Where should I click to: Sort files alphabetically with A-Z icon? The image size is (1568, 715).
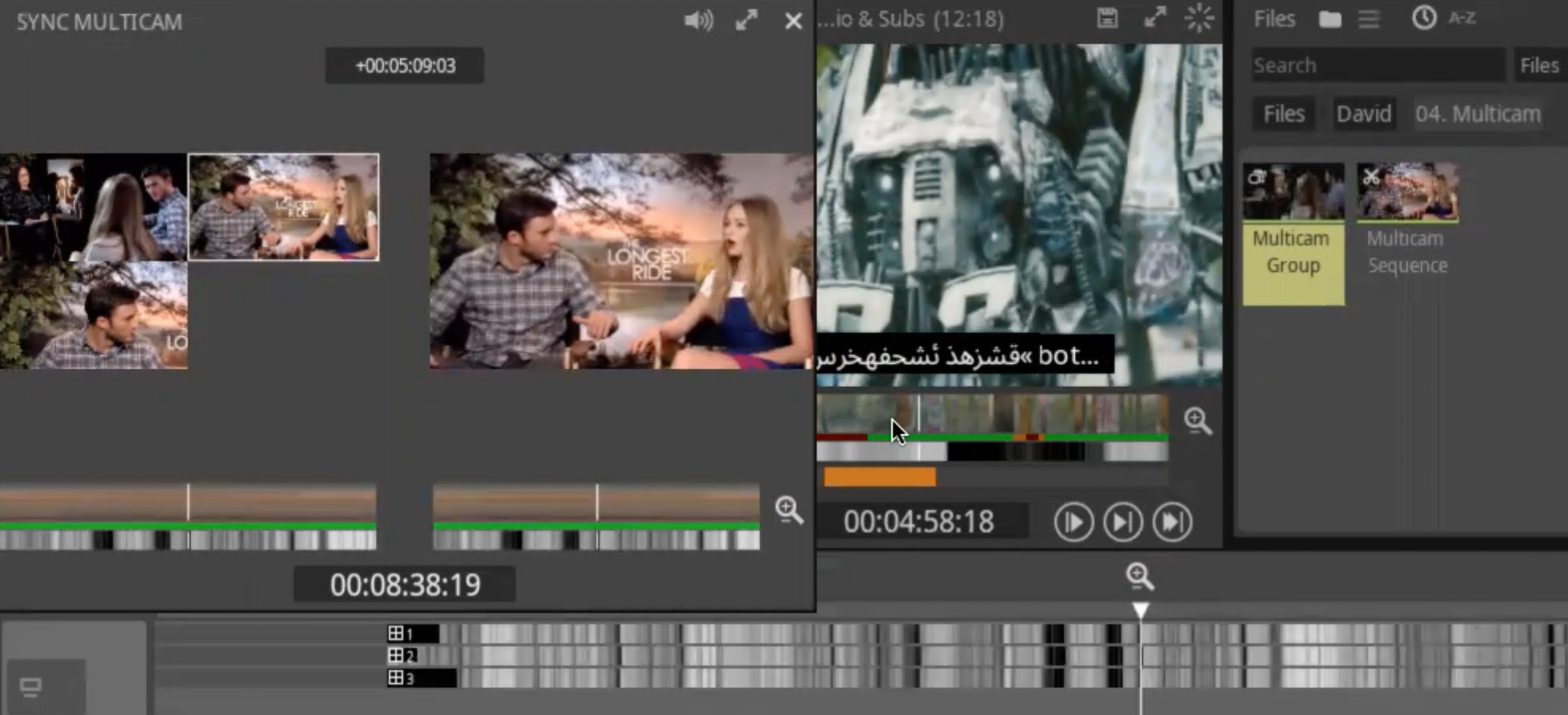coord(1462,18)
